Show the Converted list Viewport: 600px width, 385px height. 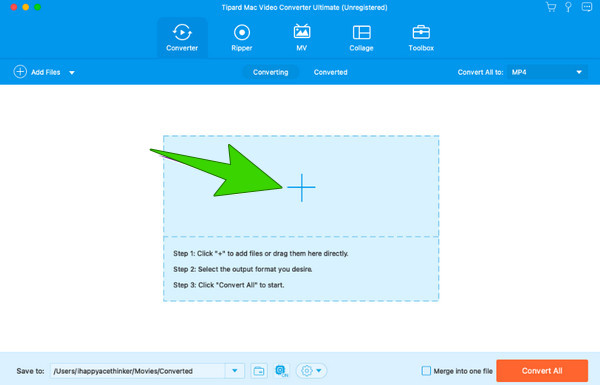(x=331, y=72)
